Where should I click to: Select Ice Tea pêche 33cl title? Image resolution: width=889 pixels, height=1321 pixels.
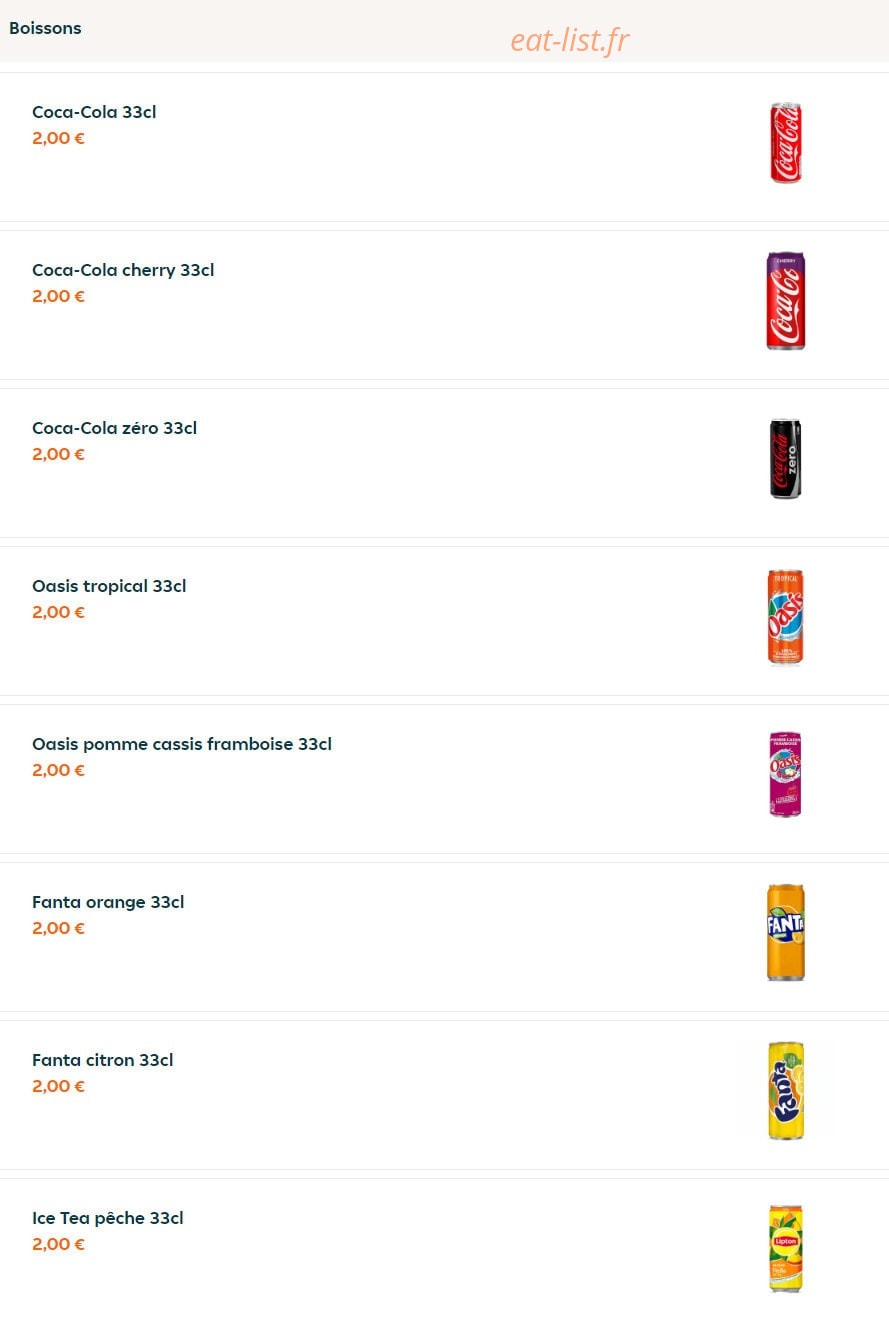tap(108, 1218)
